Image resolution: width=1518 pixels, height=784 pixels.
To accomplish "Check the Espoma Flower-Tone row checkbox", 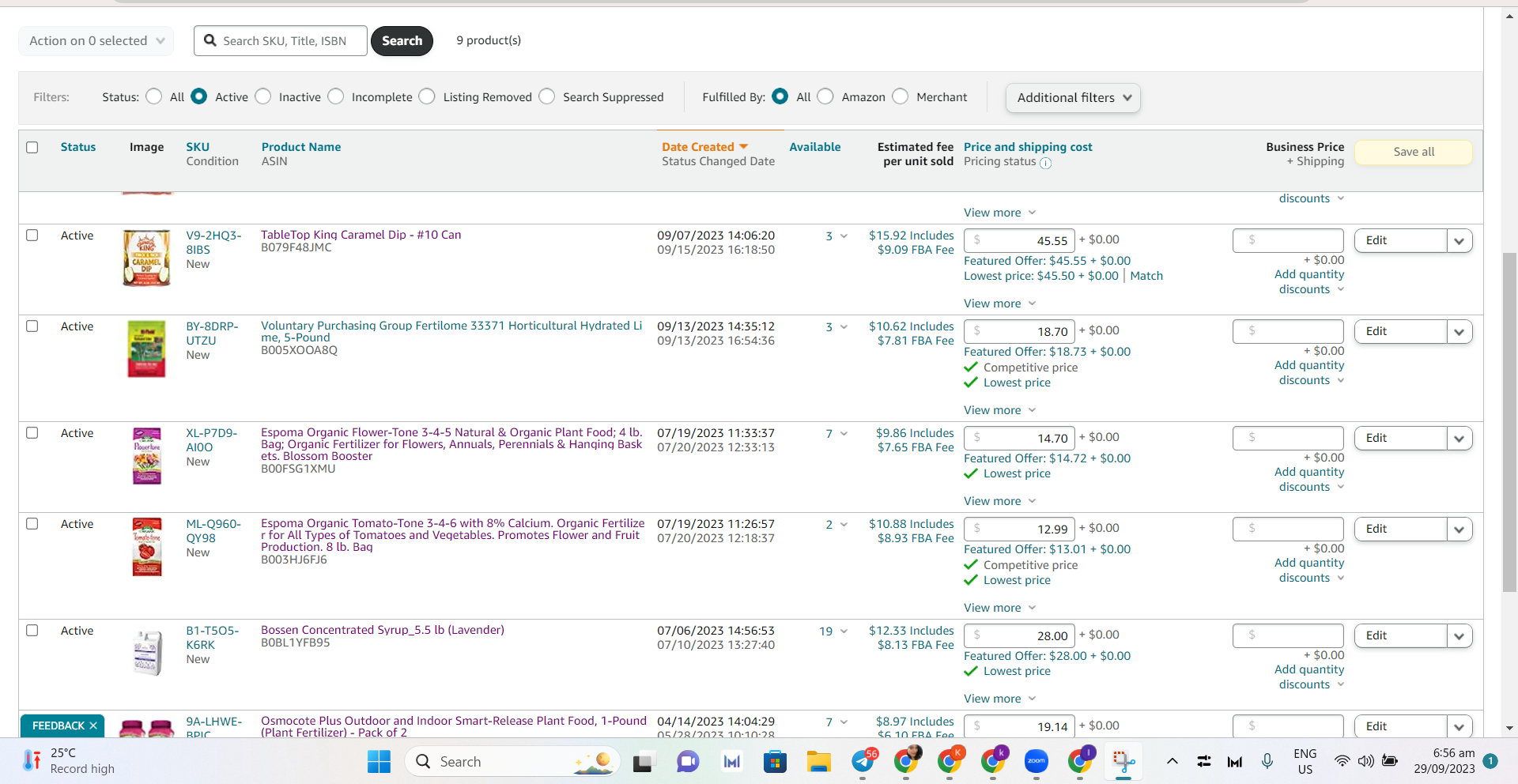I will [32, 432].
